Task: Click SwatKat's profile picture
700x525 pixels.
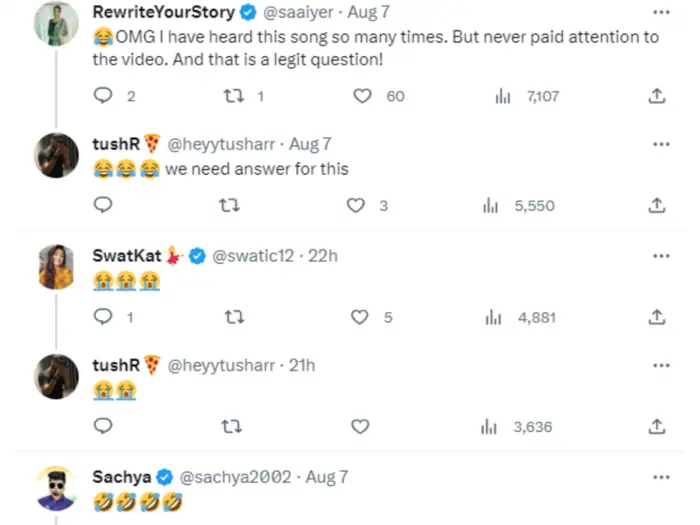Action: pyautogui.click(x=57, y=266)
